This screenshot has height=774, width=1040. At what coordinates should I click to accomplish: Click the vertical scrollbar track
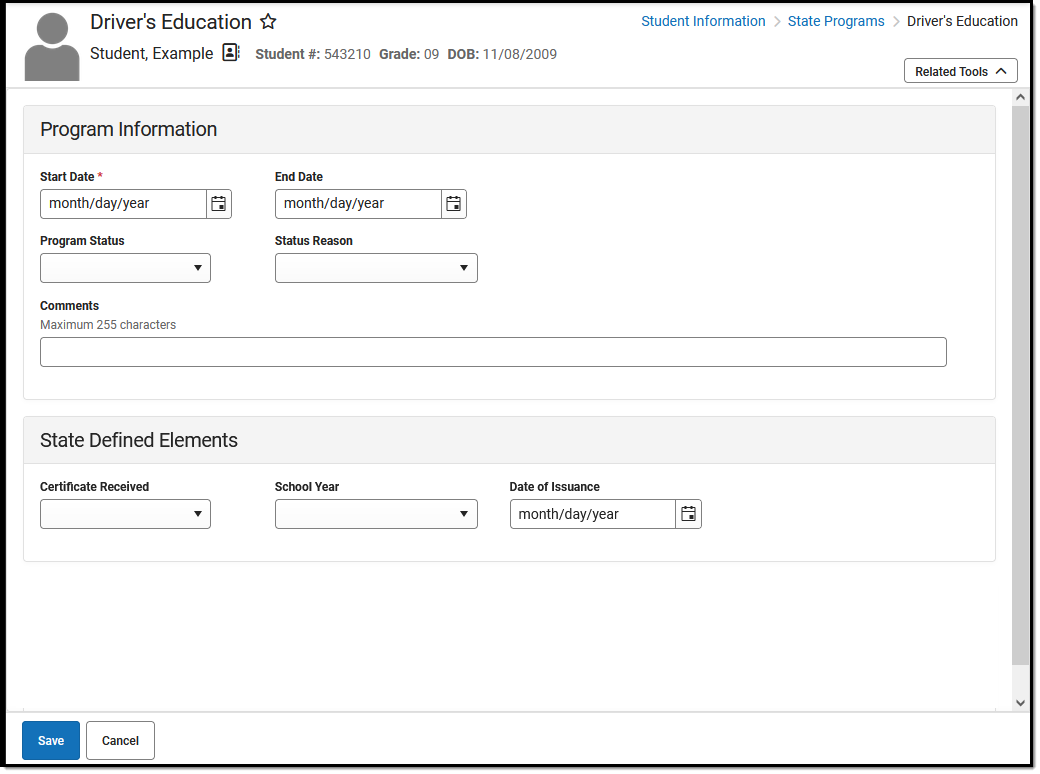click(1020, 400)
